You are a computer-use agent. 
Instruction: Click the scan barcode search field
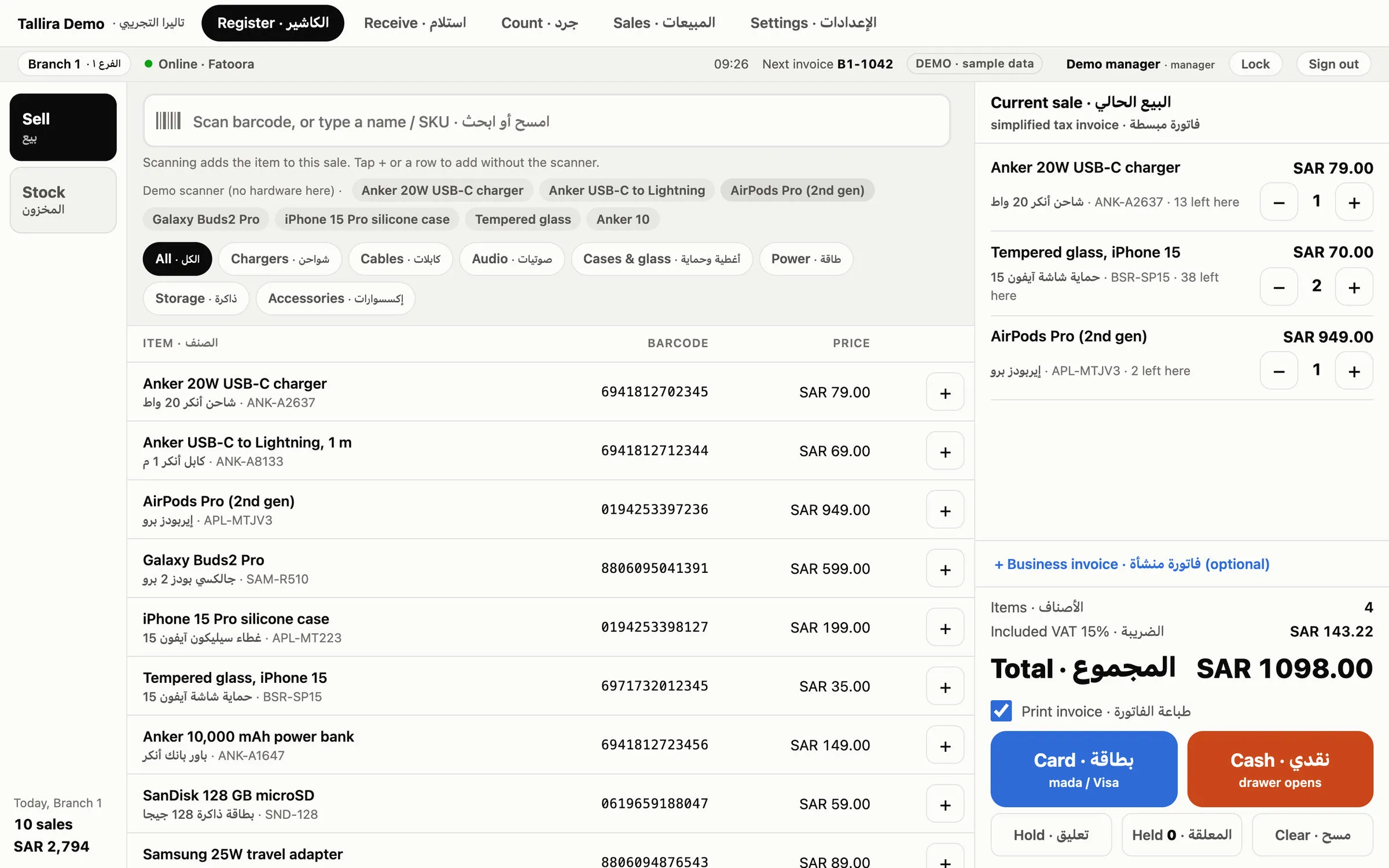point(546,121)
